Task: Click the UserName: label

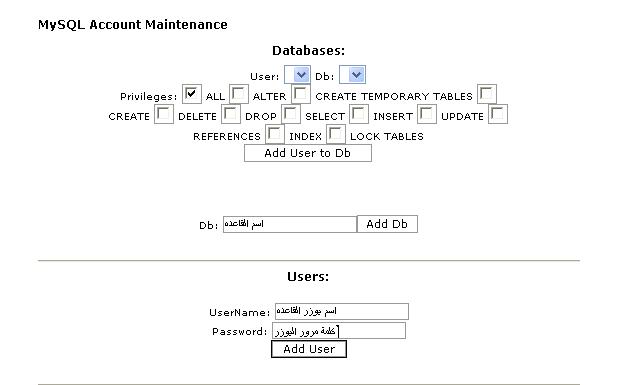Action: click(x=240, y=312)
